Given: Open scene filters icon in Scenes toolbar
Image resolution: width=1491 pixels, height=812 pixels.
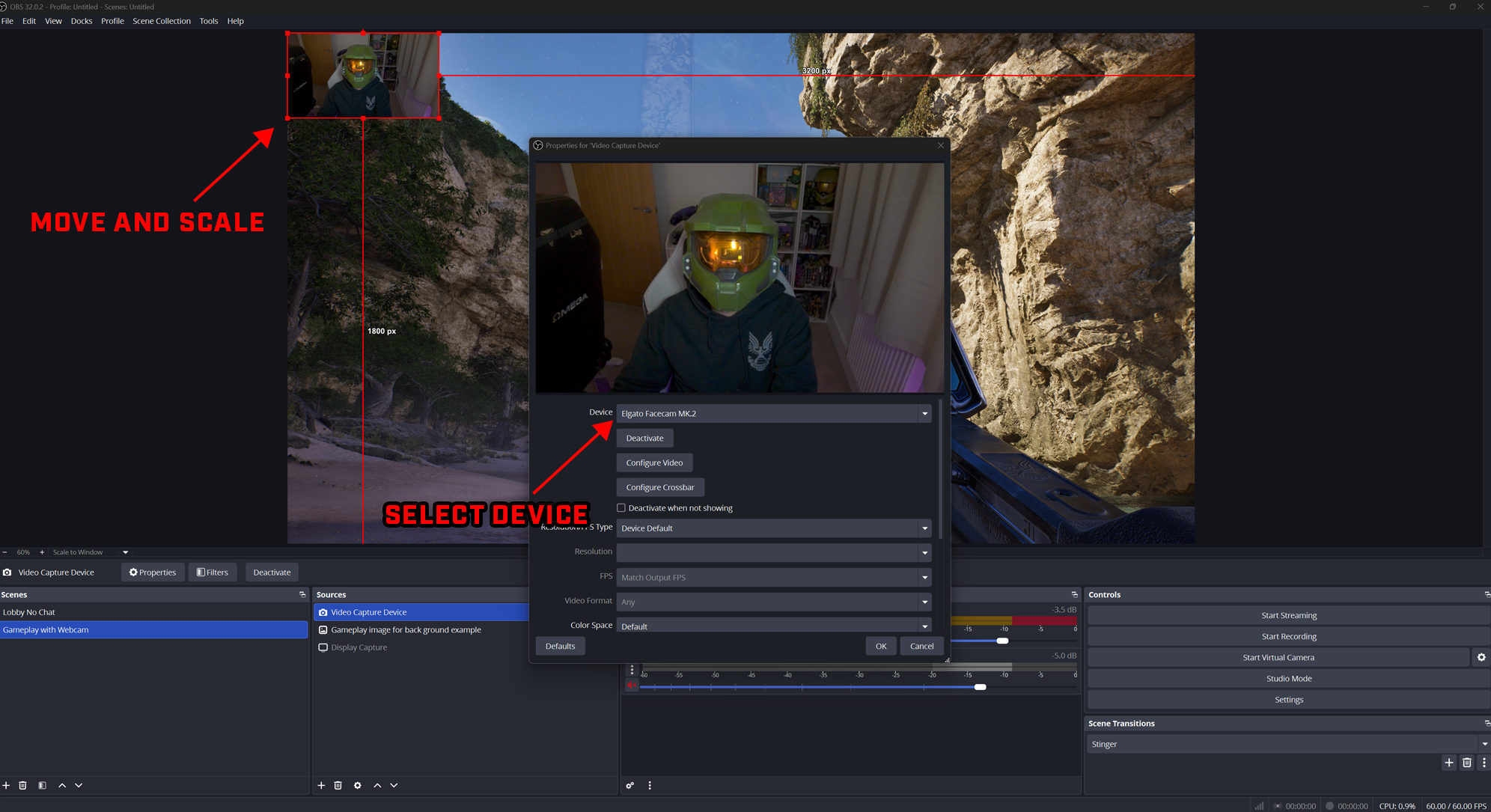Looking at the screenshot, I should pyautogui.click(x=42, y=785).
